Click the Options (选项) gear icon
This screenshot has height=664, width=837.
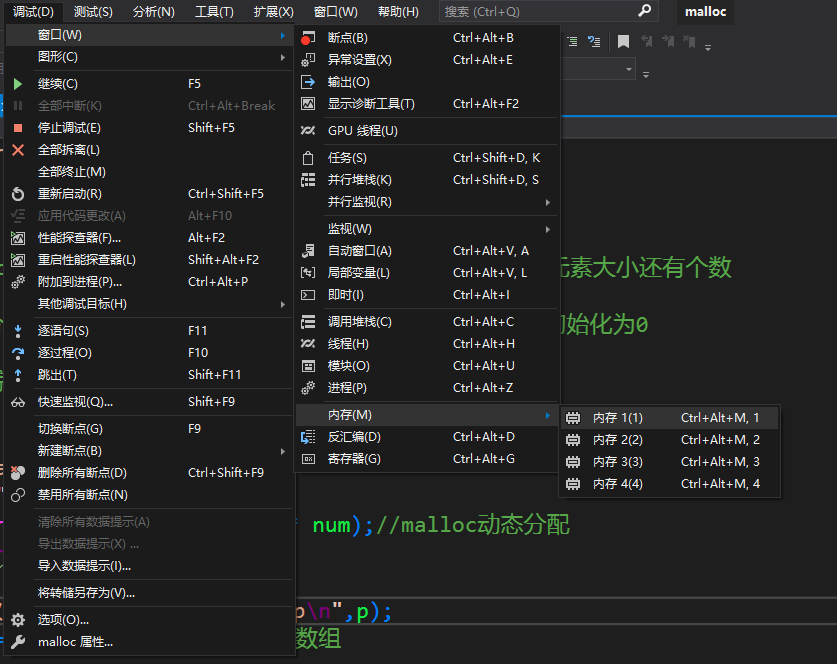18,620
